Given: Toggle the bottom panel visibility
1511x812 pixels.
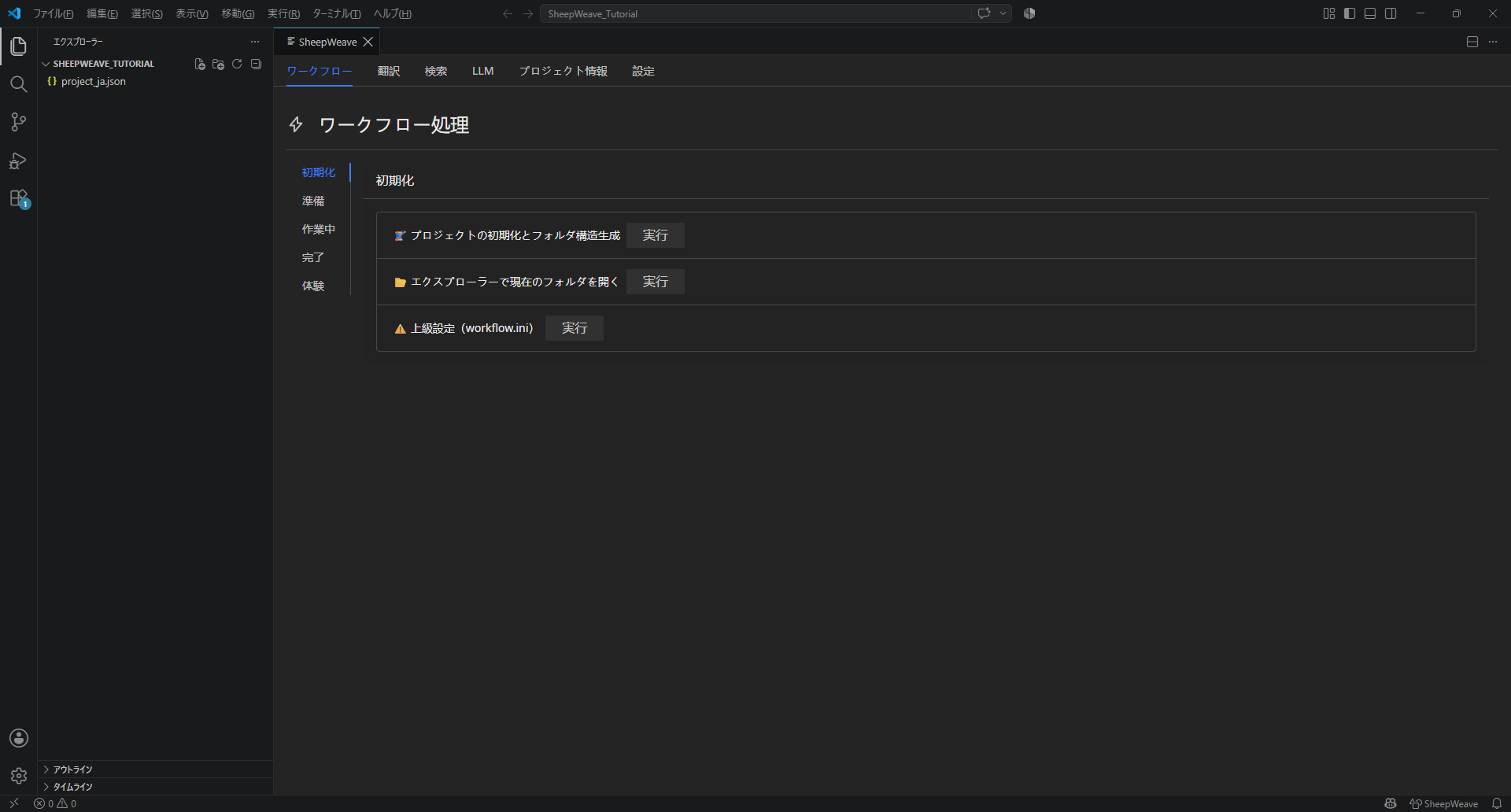Looking at the screenshot, I should click(x=1370, y=13).
